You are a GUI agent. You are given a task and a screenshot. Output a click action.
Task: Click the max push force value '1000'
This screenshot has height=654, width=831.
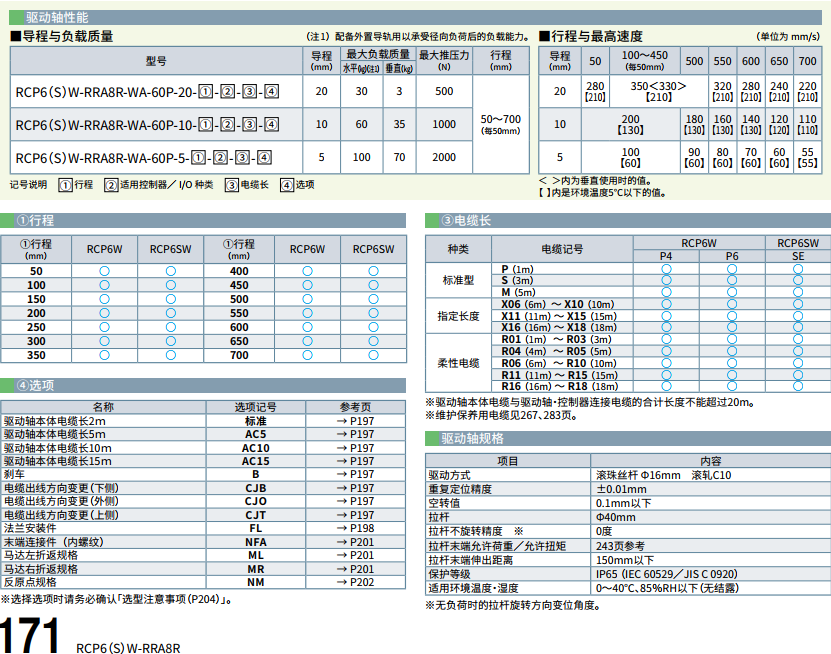[444, 125]
